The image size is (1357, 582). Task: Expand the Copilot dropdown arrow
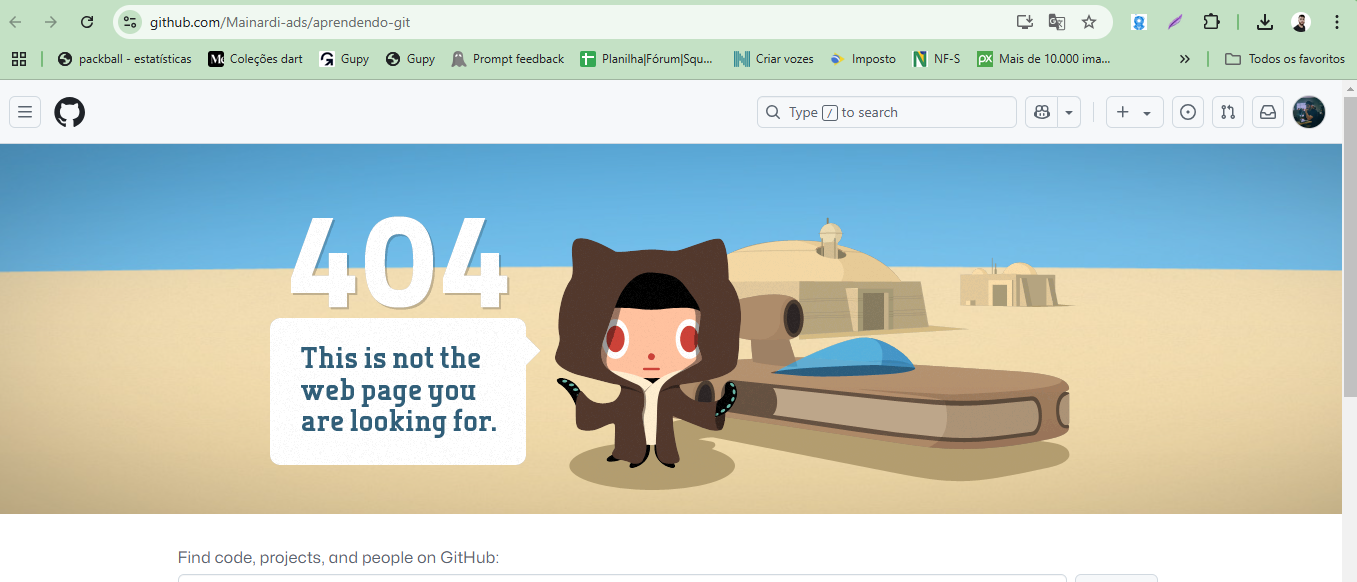1070,112
